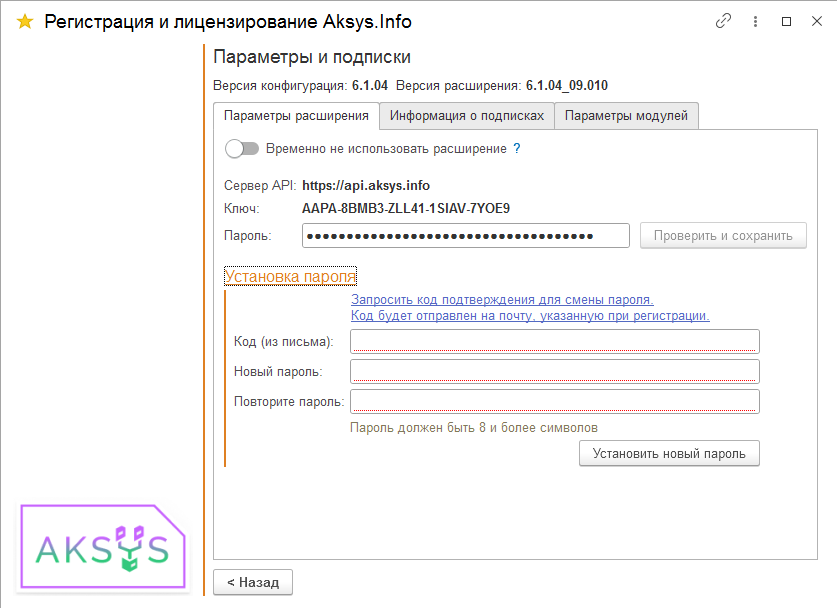The width and height of the screenshot is (837, 608).
Task: Click 'Проверить и сохранить' button
Action: pos(723,235)
